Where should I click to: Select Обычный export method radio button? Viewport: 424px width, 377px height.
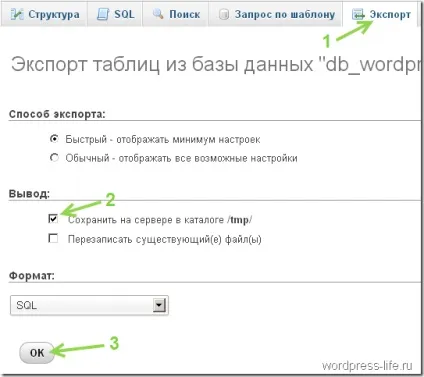click(54, 157)
